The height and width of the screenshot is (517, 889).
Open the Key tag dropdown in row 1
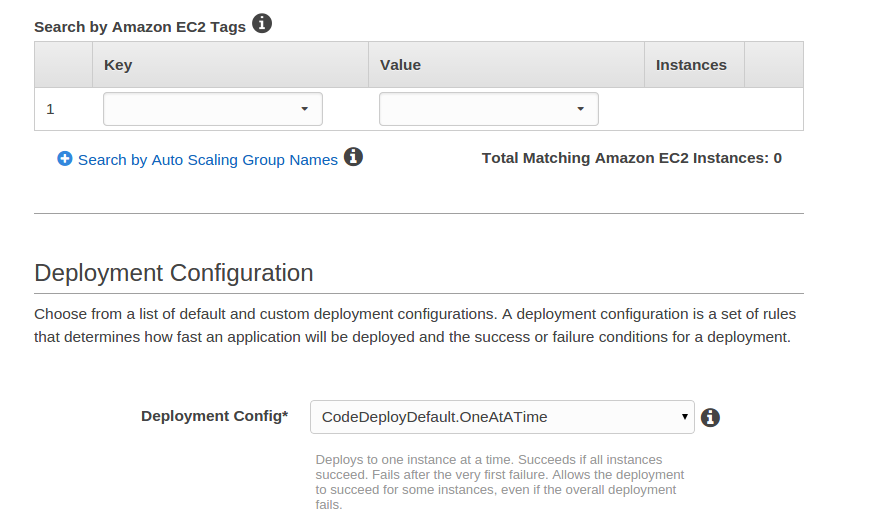pyautogui.click(x=213, y=109)
